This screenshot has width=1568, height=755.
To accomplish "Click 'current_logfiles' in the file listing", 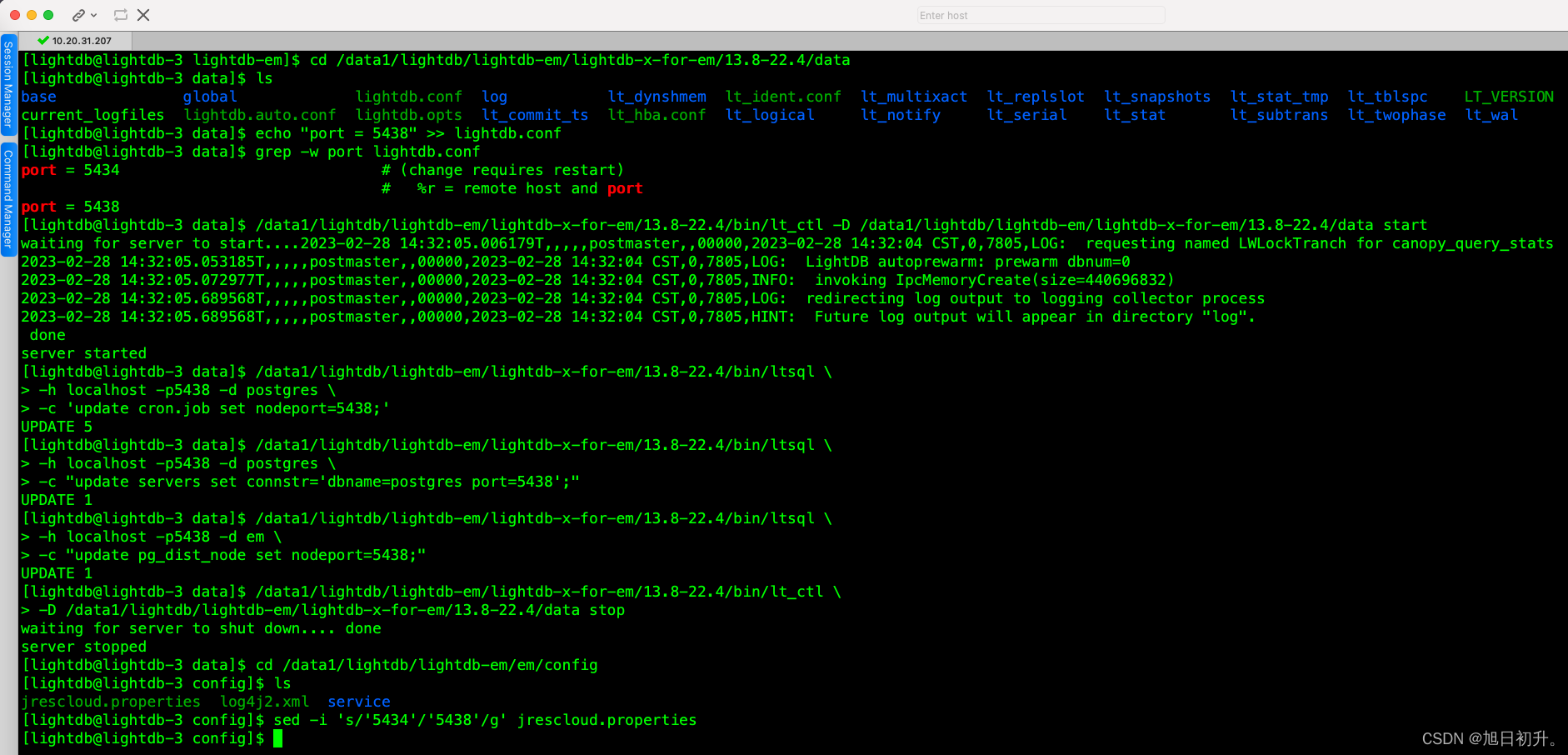I will (92, 115).
